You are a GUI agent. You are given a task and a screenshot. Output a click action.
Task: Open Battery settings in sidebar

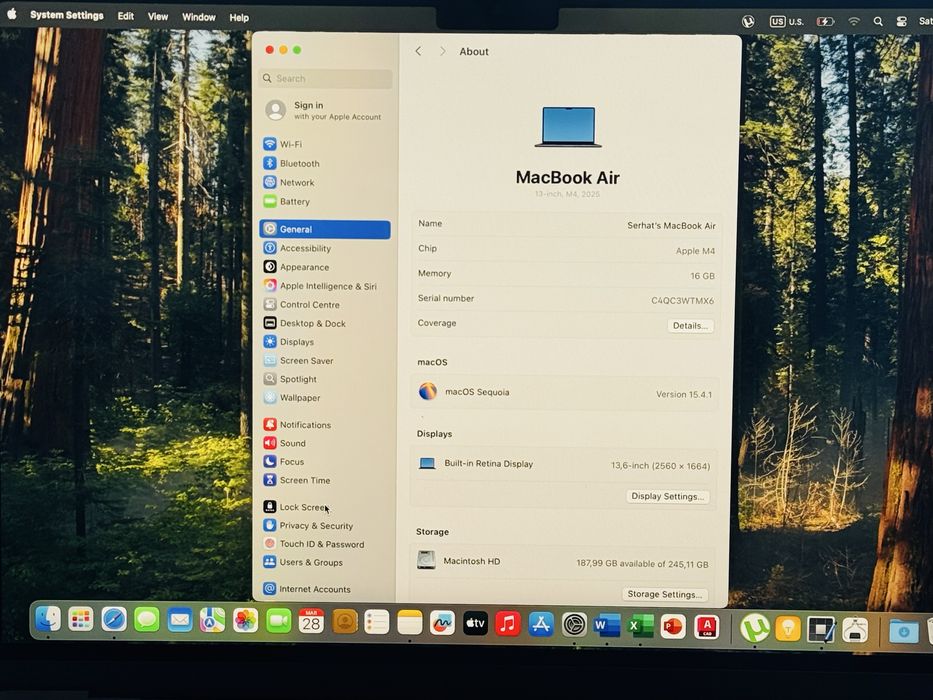tap(295, 201)
